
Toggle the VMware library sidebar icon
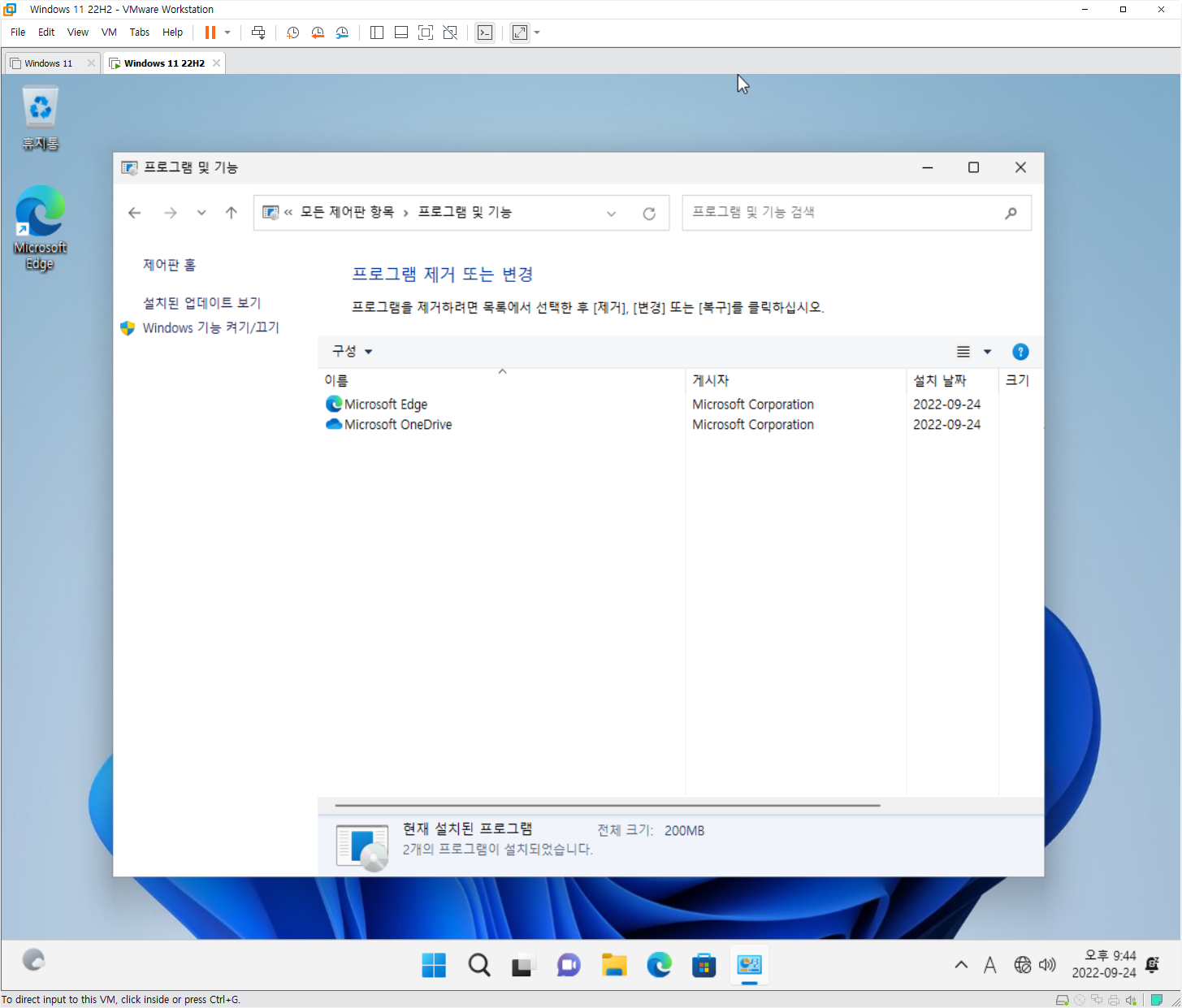(x=377, y=32)
